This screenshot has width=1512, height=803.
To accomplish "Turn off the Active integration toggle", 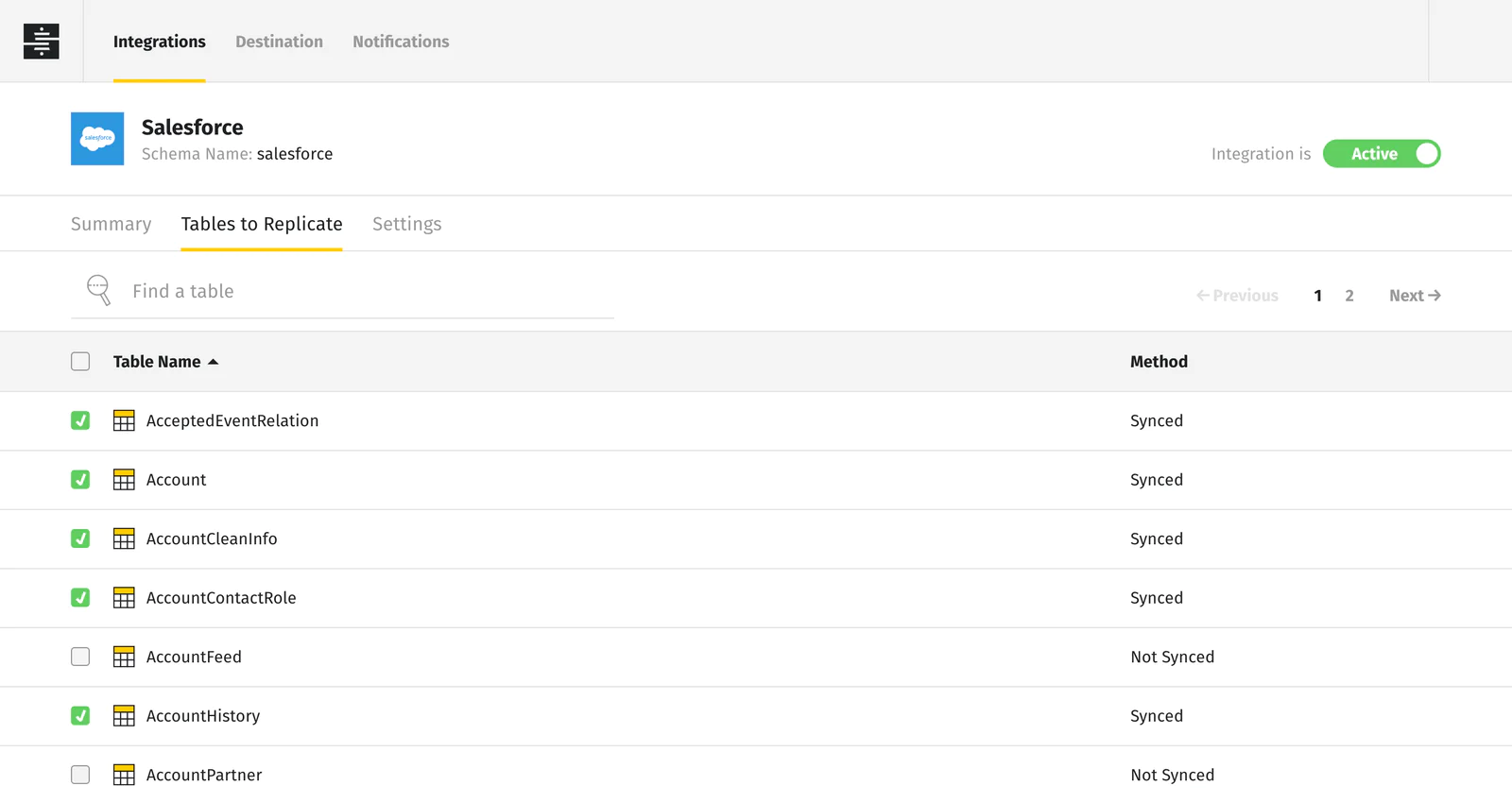I will [1382, 153].
